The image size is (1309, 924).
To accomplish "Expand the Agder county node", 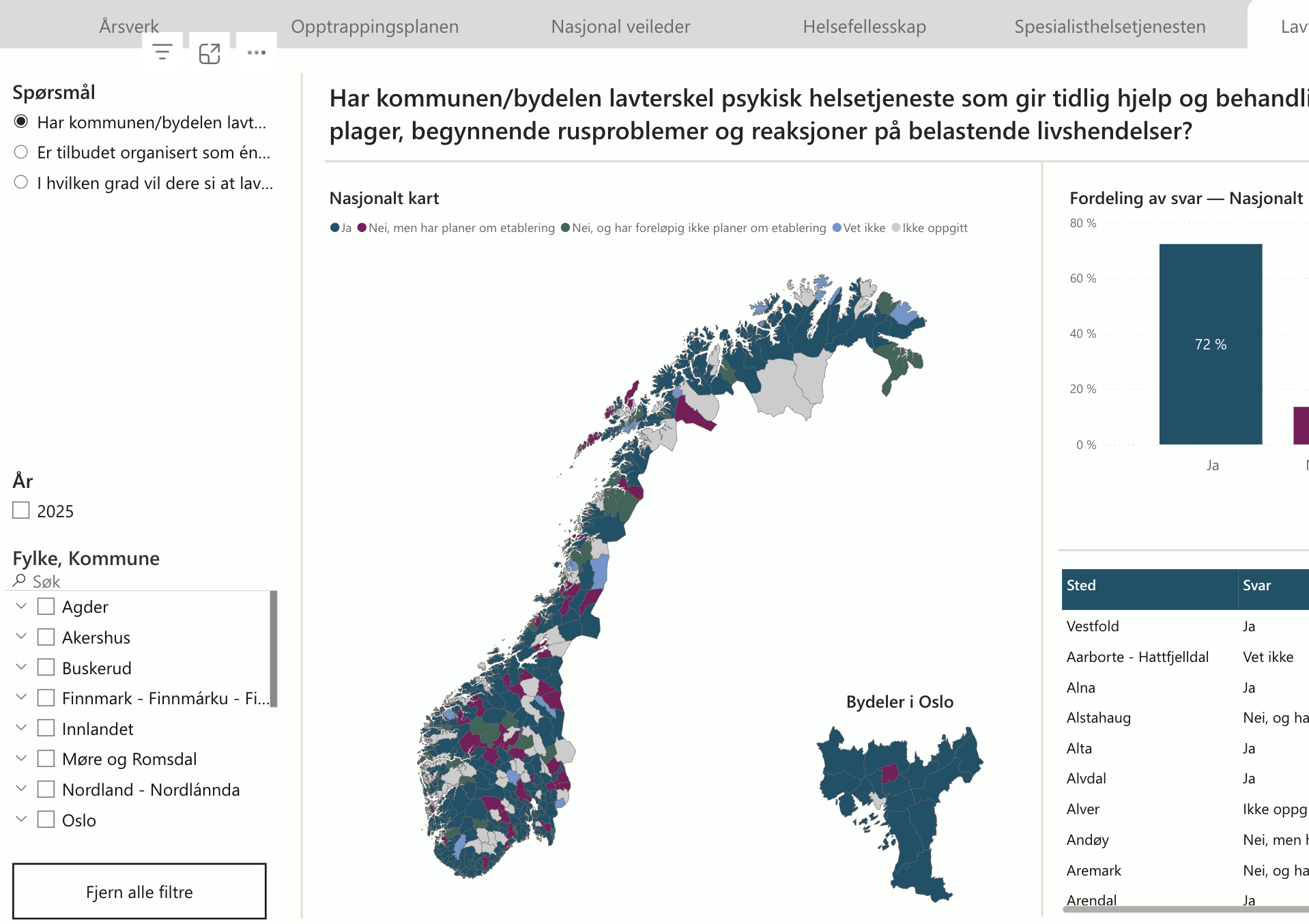I will coord(21,606).
